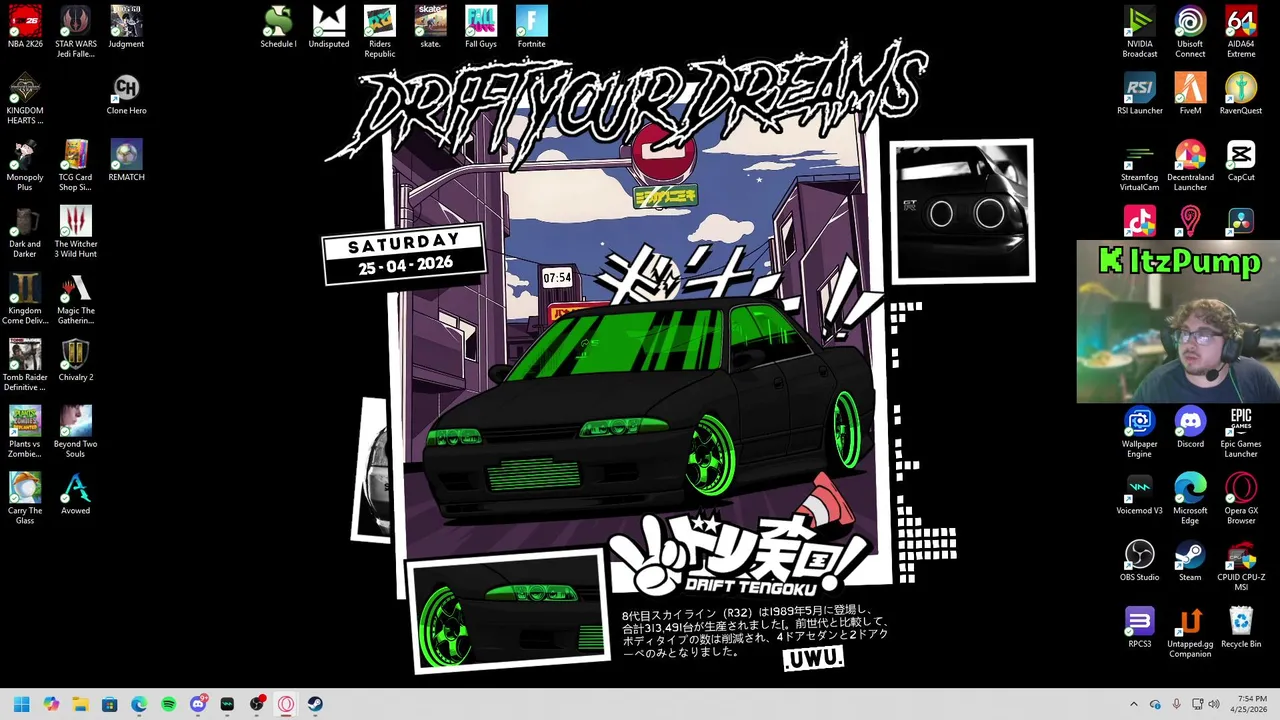Show hidden system tray icons
1280x720 pixels.
point(1133,704)
